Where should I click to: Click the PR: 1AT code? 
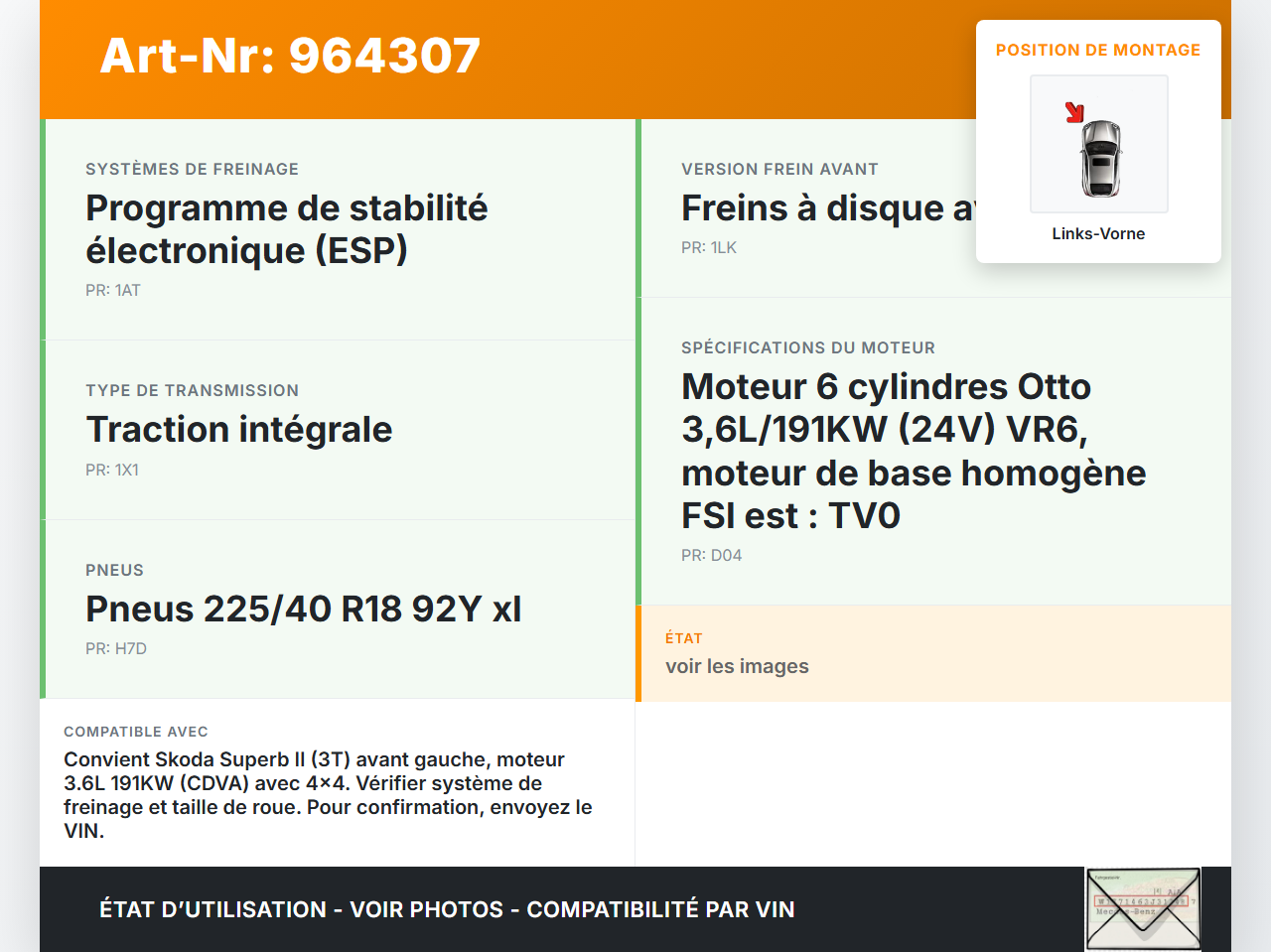click(113, 291)
